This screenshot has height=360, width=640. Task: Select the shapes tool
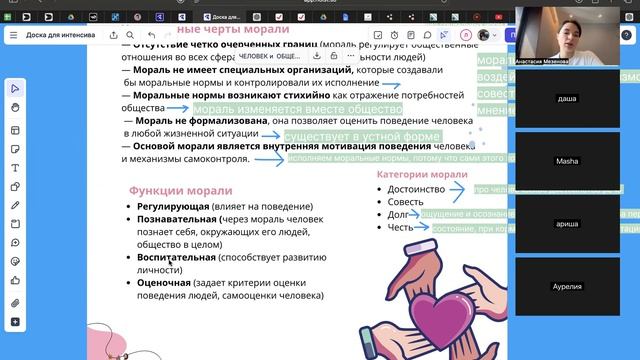point(15,187)
